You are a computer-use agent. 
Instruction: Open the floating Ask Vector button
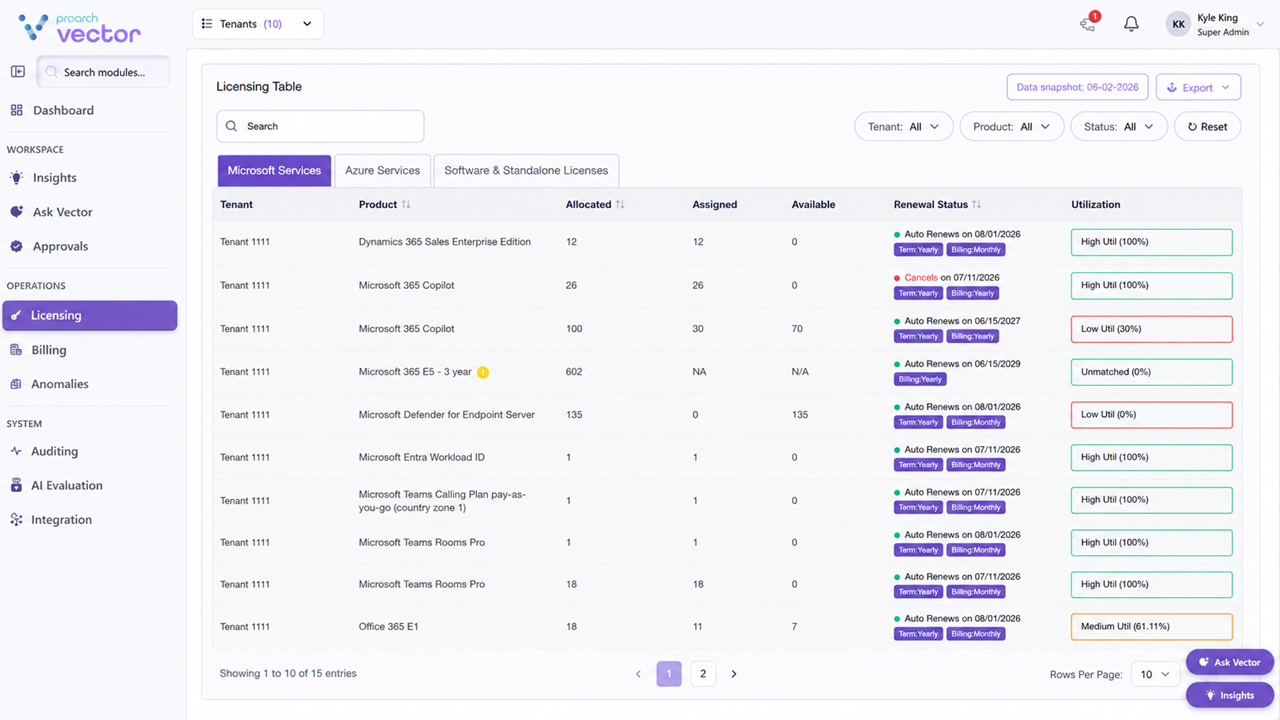coord(1230,662)
